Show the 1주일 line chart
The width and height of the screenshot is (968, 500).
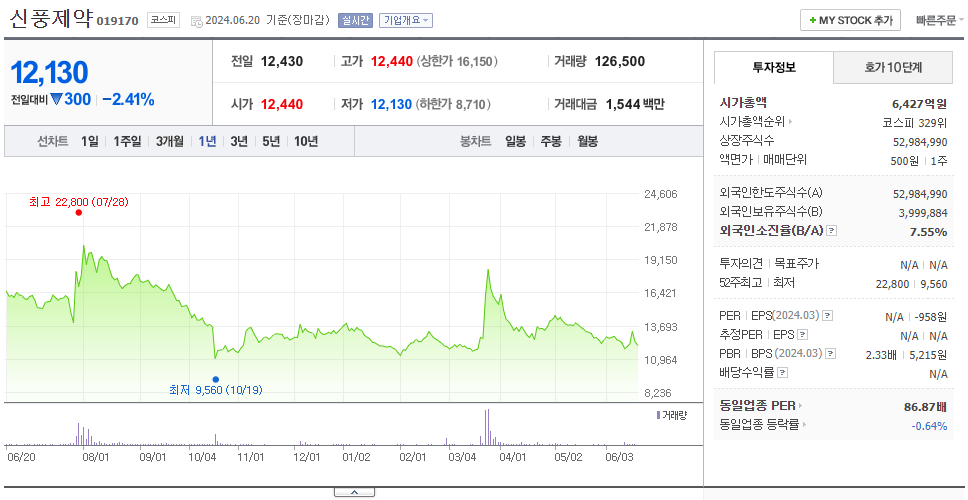(127, 141)
